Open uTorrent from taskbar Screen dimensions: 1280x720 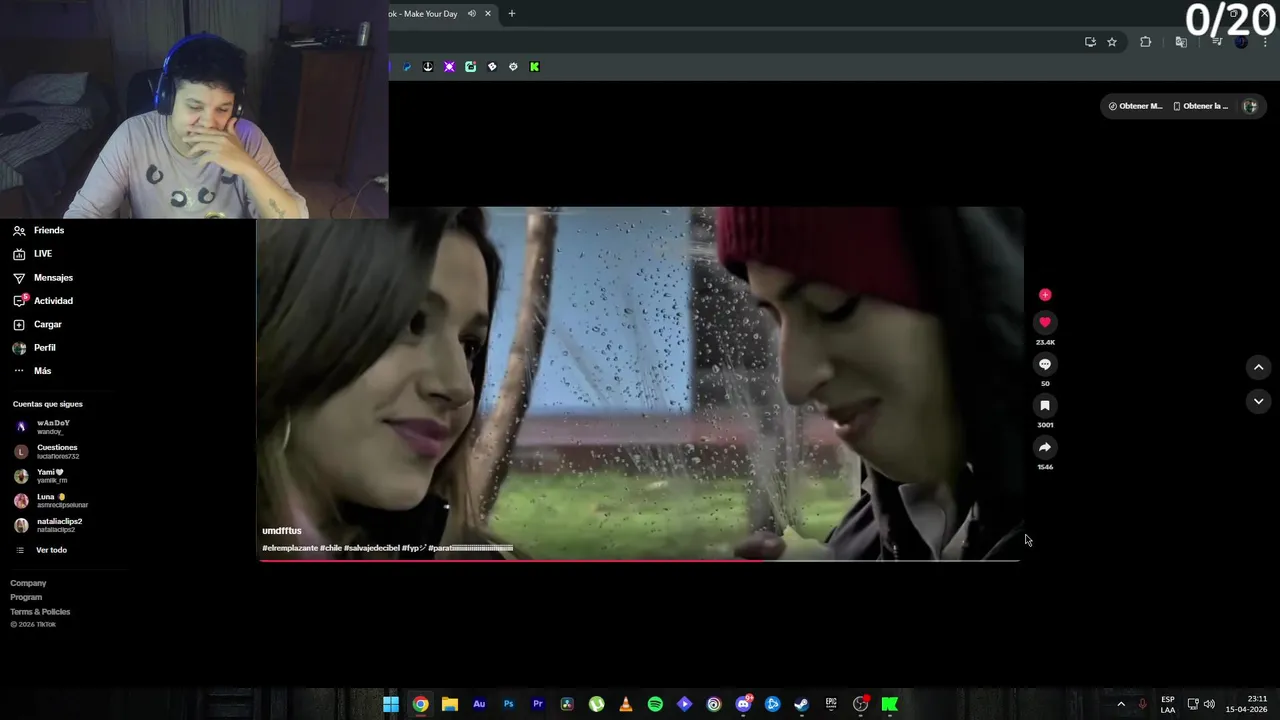pos(596,704)
